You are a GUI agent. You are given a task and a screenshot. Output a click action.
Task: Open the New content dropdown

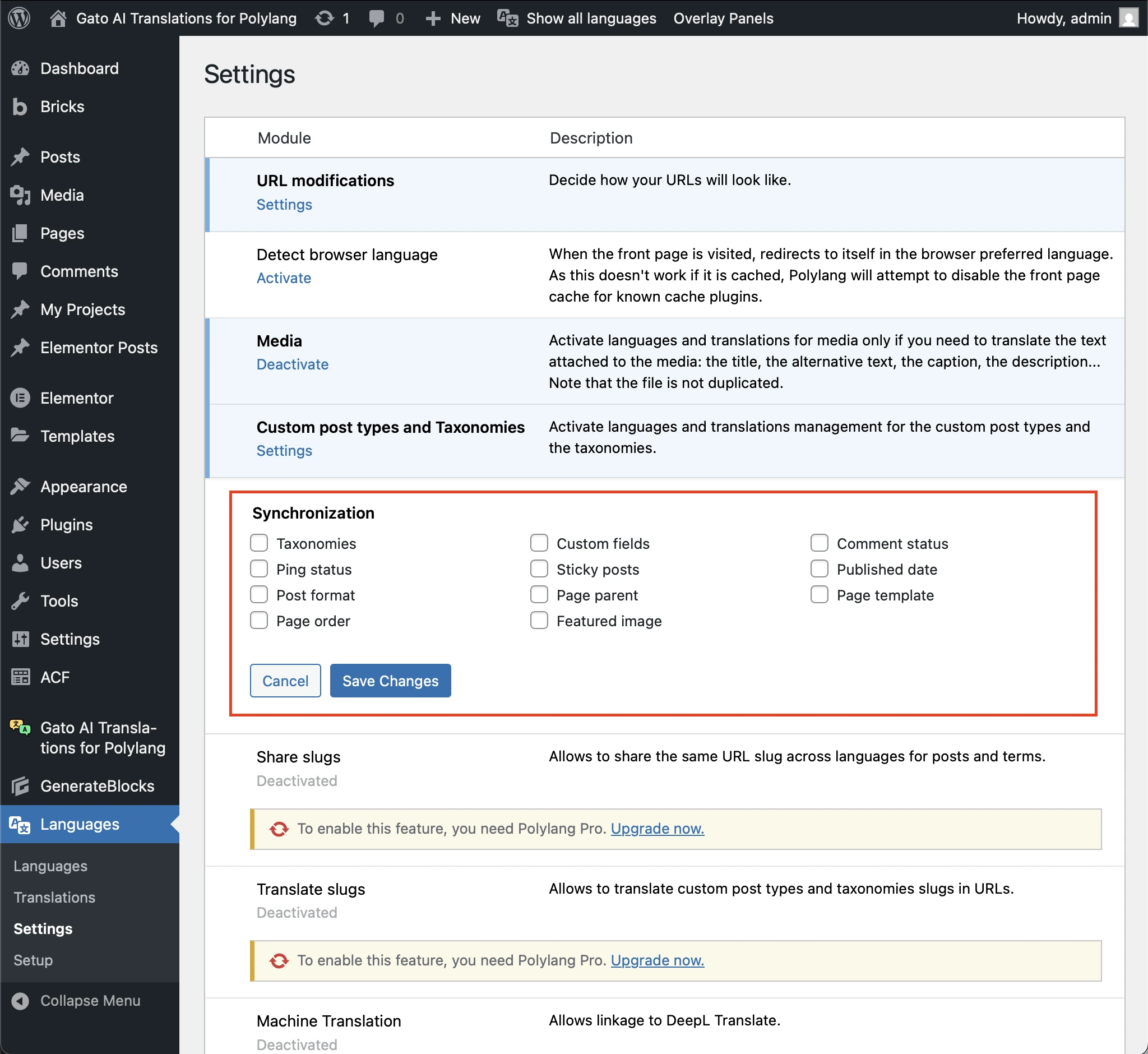point(452,18)
